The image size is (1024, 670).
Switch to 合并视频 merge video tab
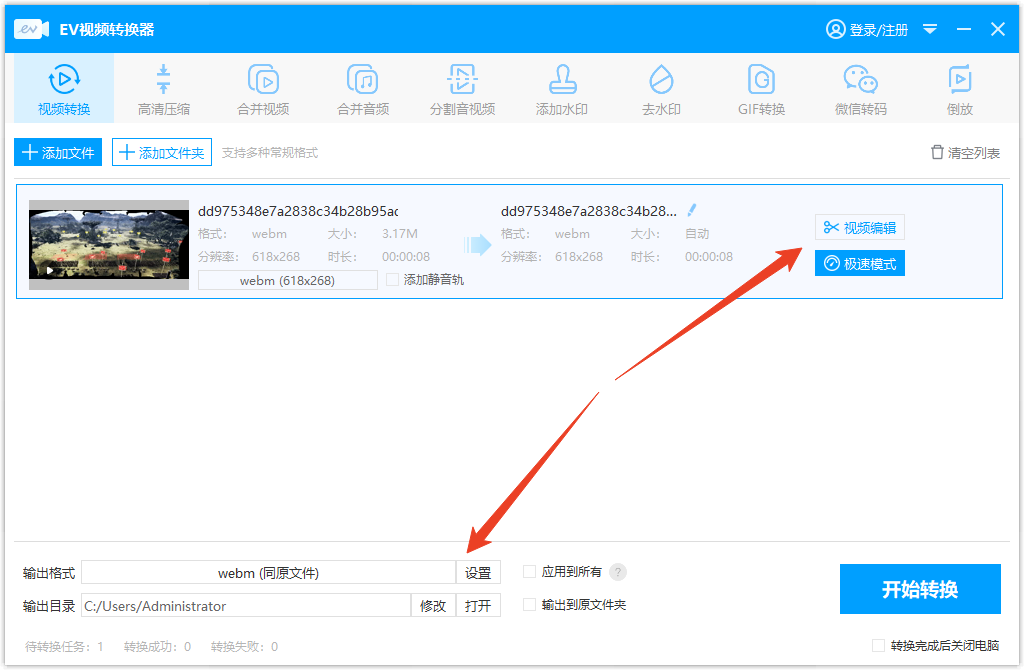263,89
